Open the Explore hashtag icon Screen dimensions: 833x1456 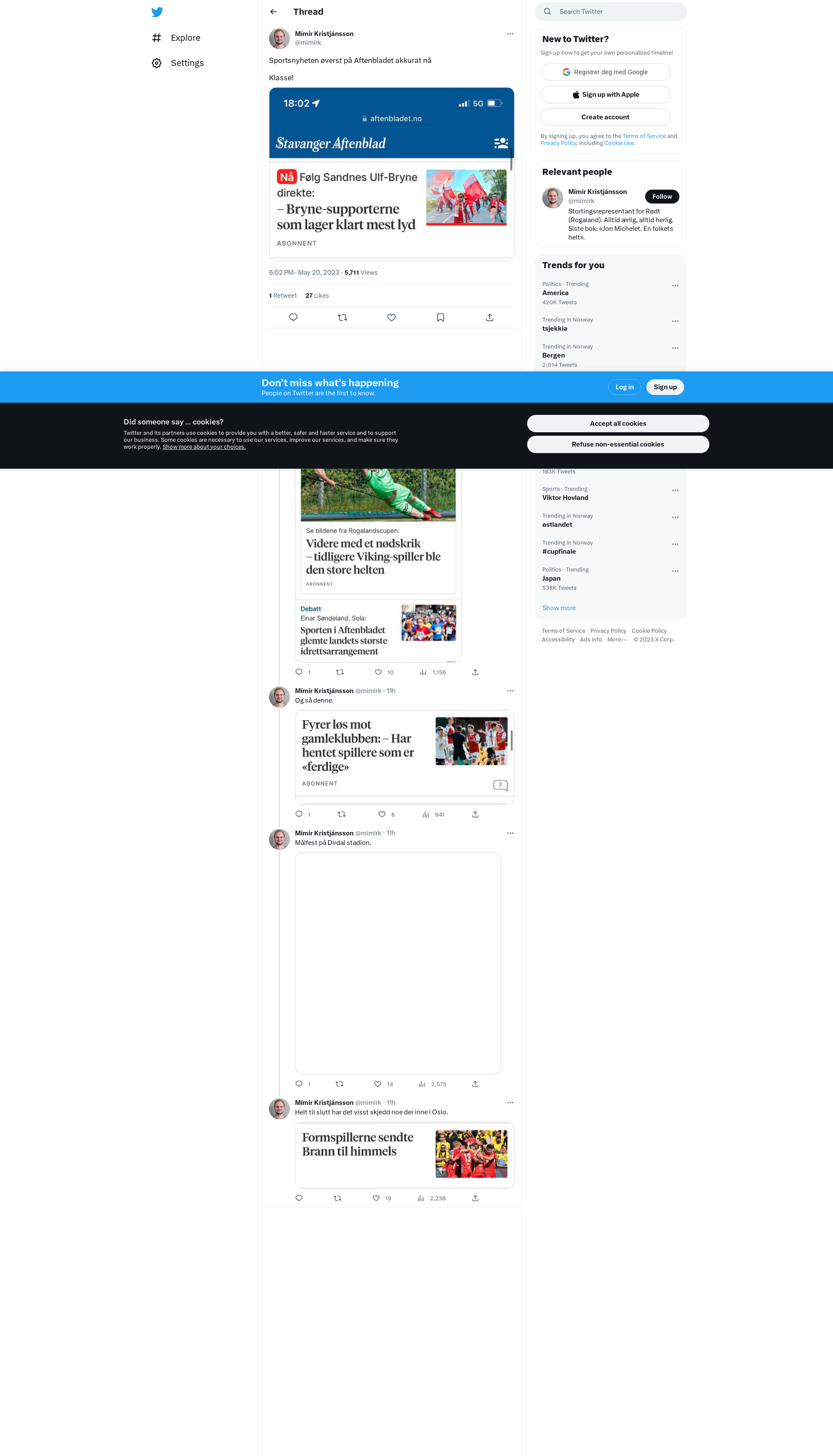(156, 38)
